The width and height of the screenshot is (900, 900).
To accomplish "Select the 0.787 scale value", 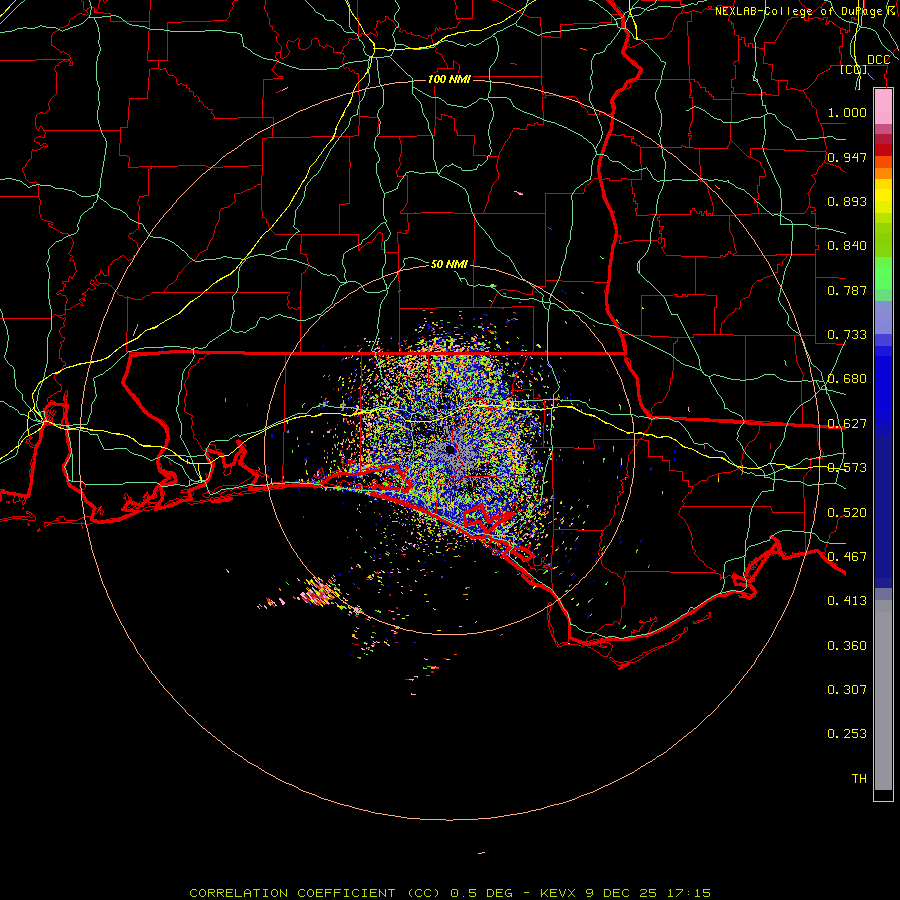I will coord(847,290).
